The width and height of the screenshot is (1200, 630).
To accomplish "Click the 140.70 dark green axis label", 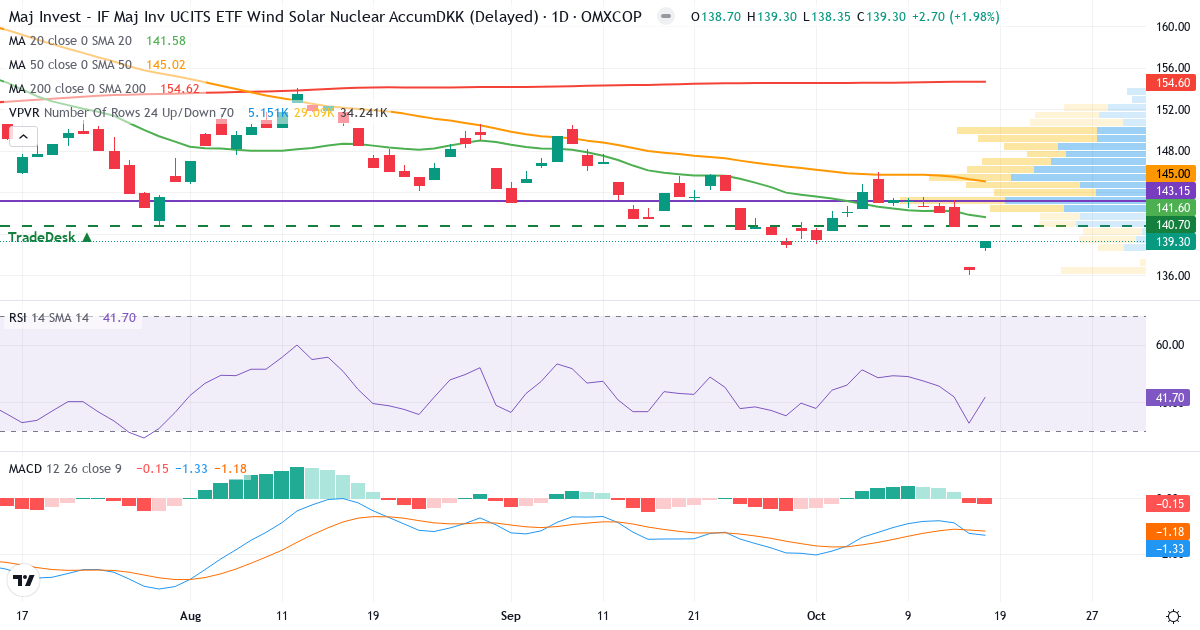I will click(1172, 225).
